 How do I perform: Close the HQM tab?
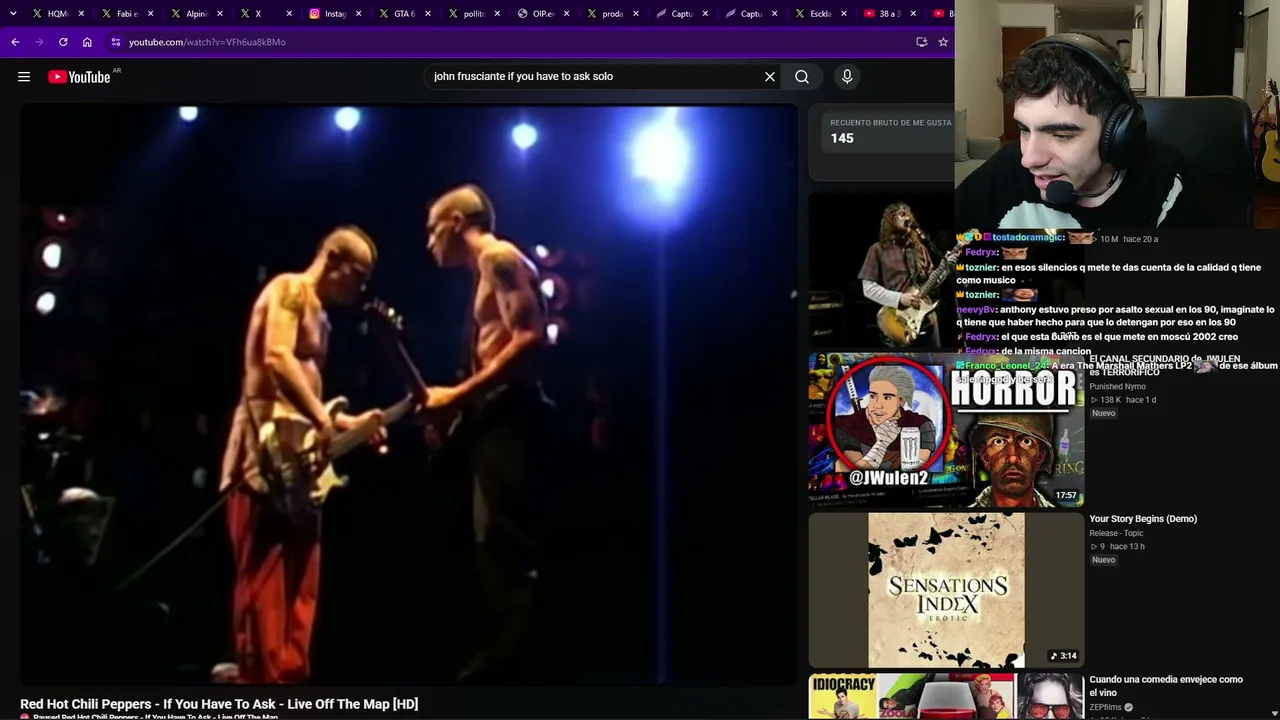coord(81,14)
